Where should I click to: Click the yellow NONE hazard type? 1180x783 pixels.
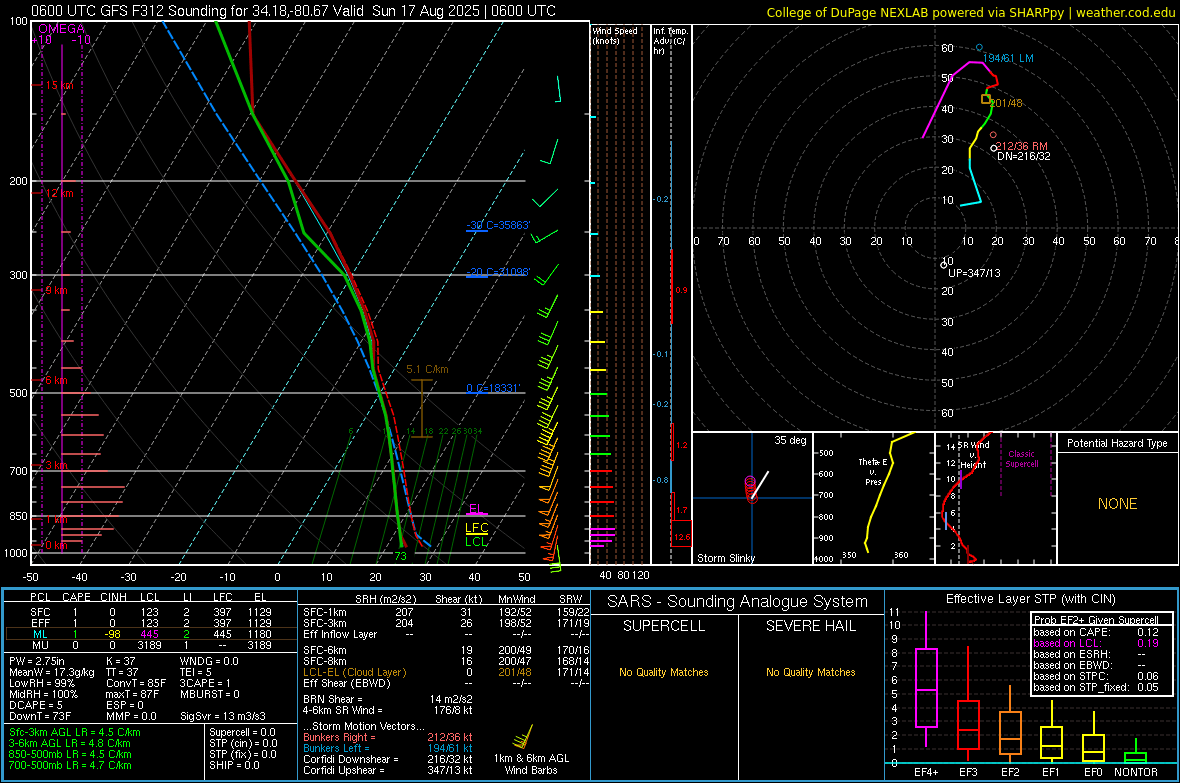click(x=1118, y=504)
